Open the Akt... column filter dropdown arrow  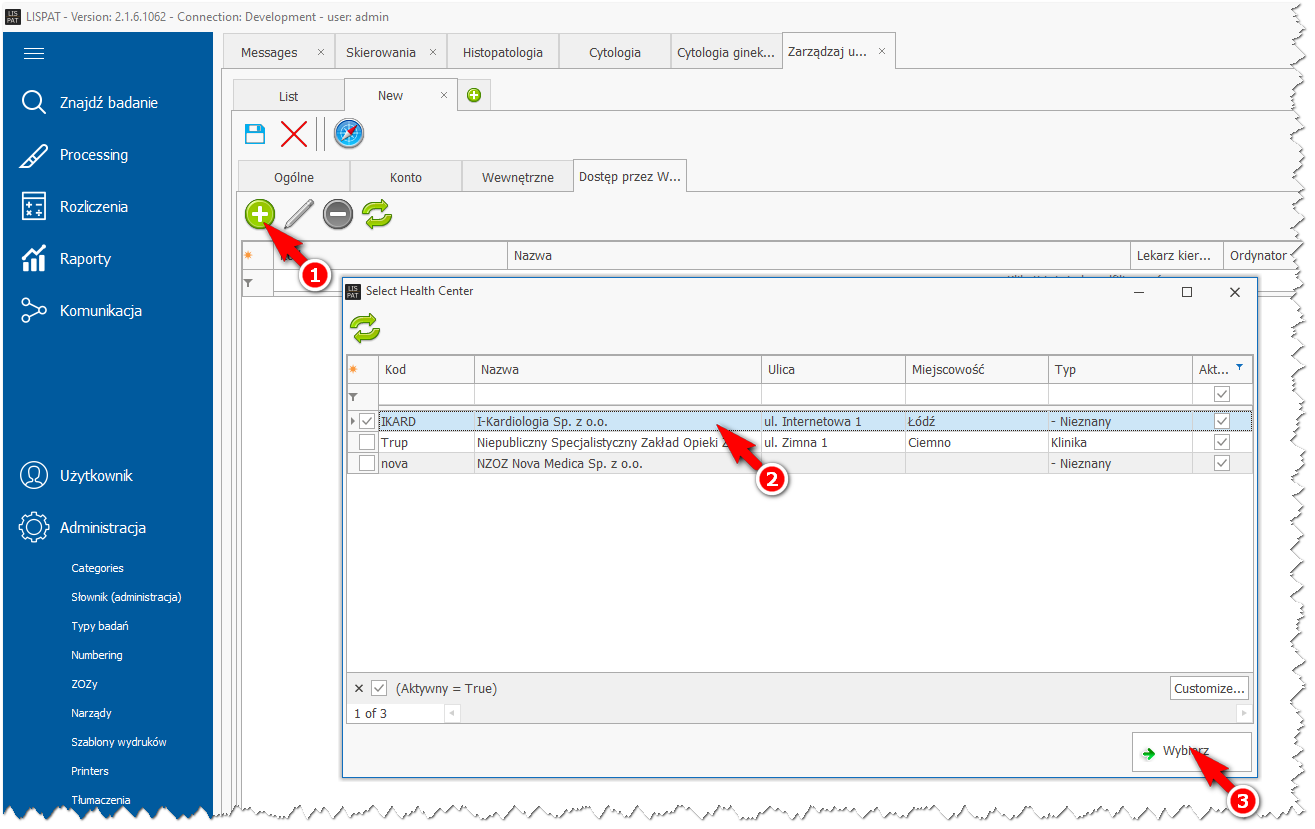(x=1240, y=368)
